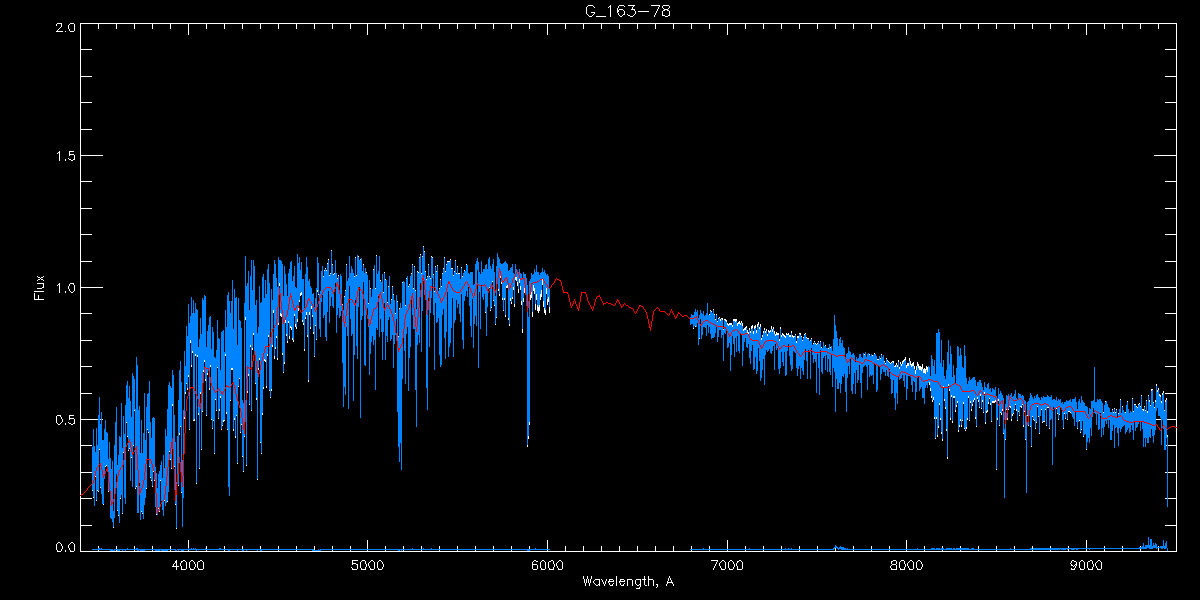Viewport: 1200px width, 600px height.
Task: Click the 1.5 flux tick label
Action: (x=65, y=157)
